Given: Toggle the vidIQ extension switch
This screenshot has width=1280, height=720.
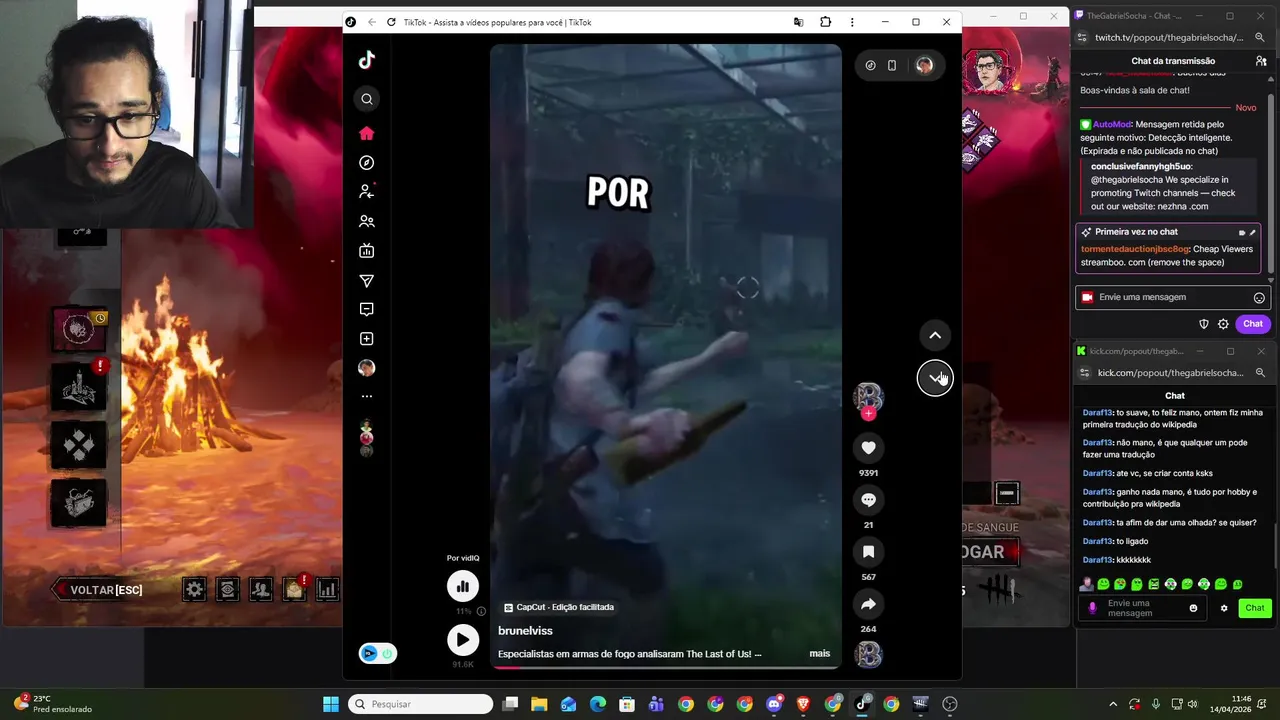Looking at the screenshot, I should [377, 653].
